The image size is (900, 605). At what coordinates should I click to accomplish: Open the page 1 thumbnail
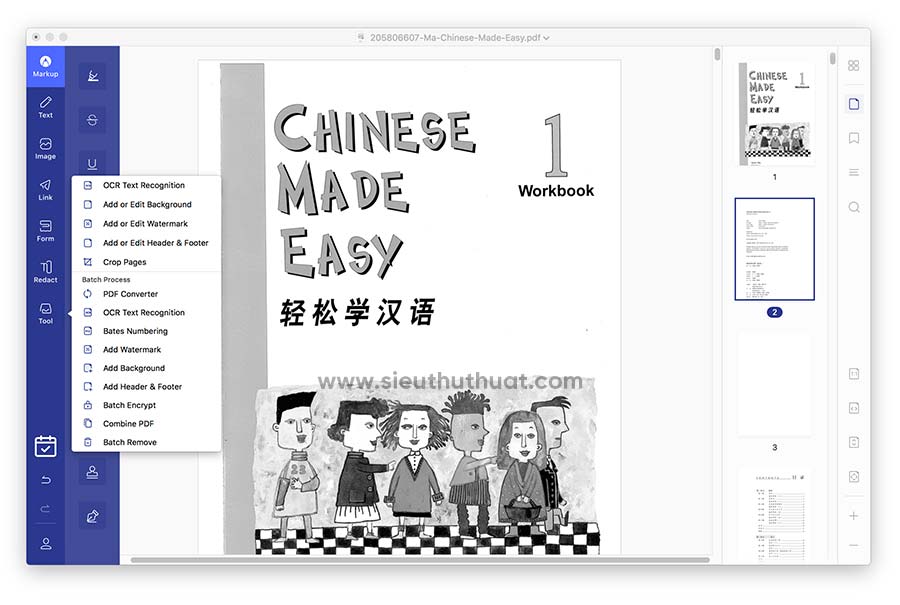pos(775,114)
